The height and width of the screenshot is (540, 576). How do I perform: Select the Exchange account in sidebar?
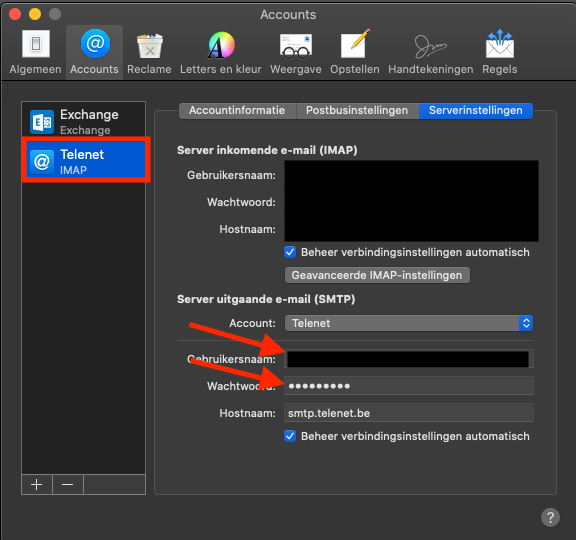pyautogui.click(x=84, y=121)
